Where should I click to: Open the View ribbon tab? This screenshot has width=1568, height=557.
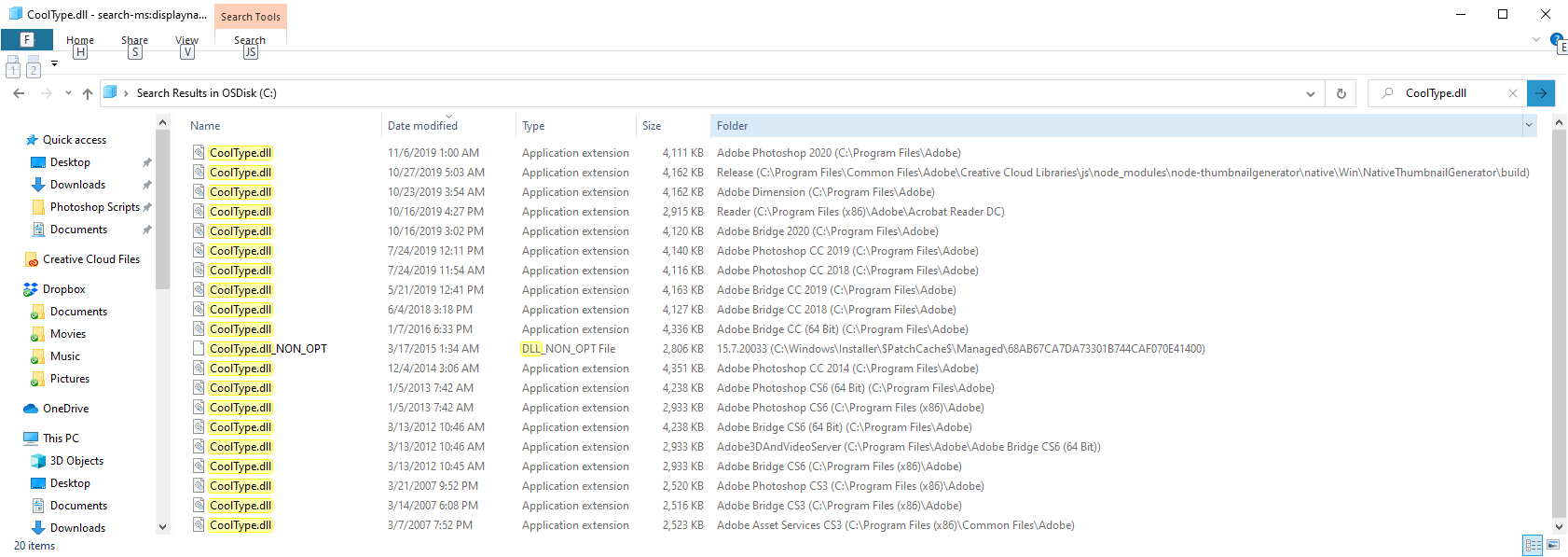[186, 40]
